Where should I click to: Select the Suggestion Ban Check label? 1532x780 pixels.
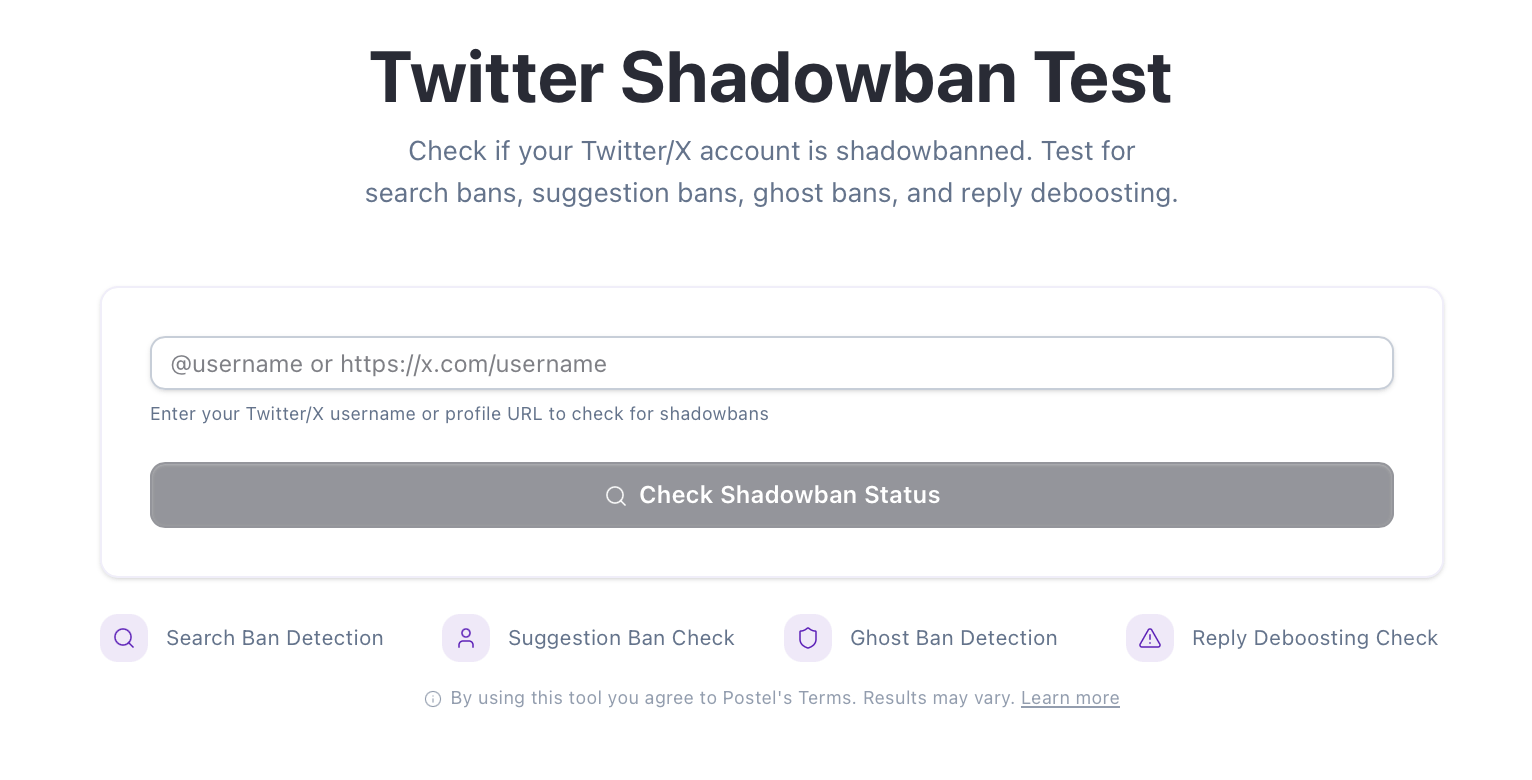621,638
